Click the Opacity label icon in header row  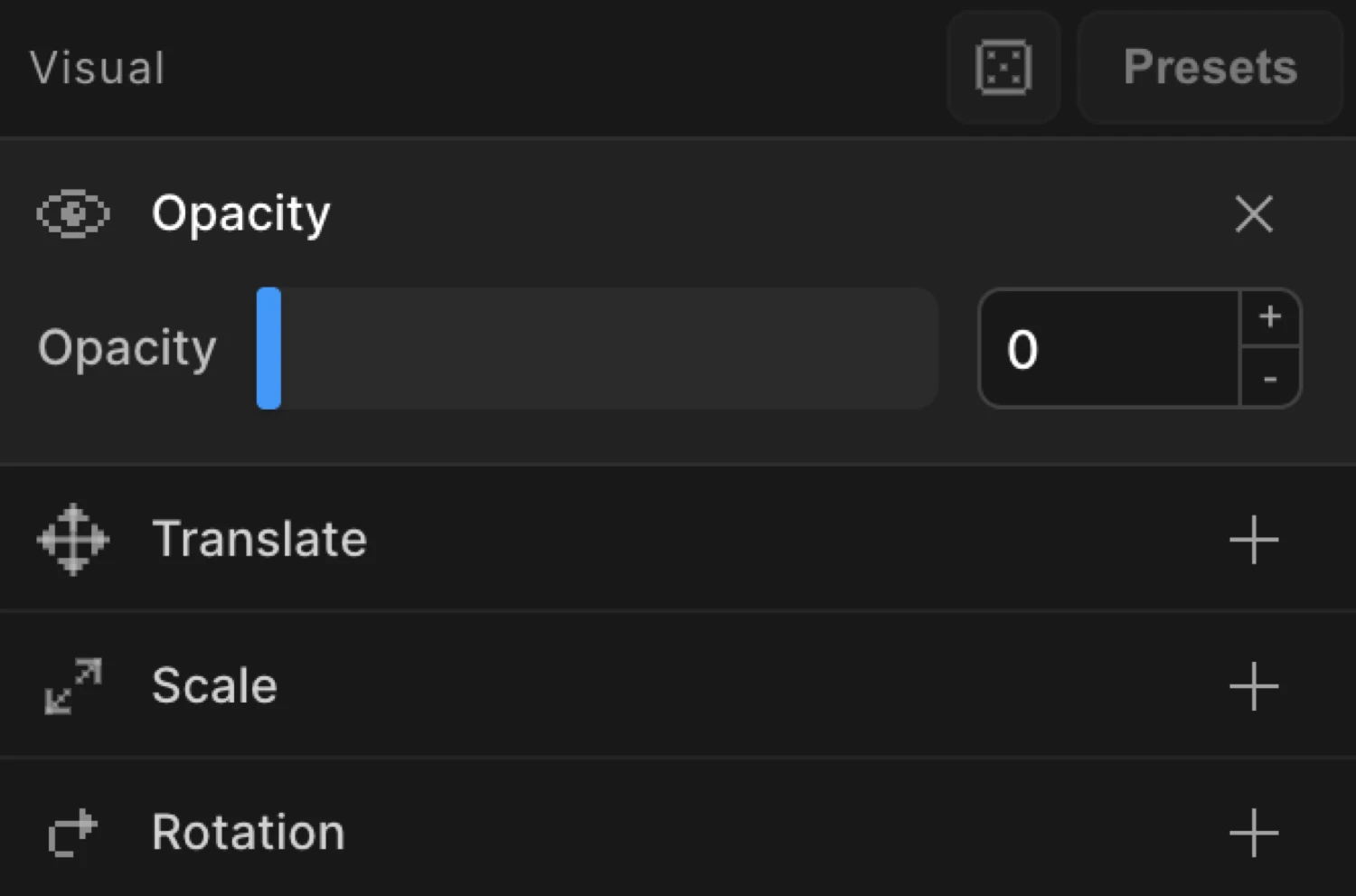tap(72, 214)
